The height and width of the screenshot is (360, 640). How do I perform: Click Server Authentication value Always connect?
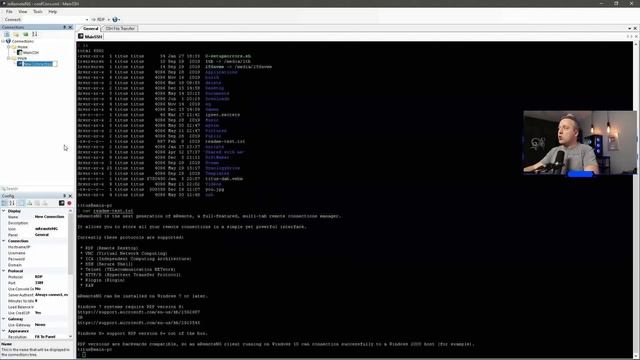click(51, 295)
